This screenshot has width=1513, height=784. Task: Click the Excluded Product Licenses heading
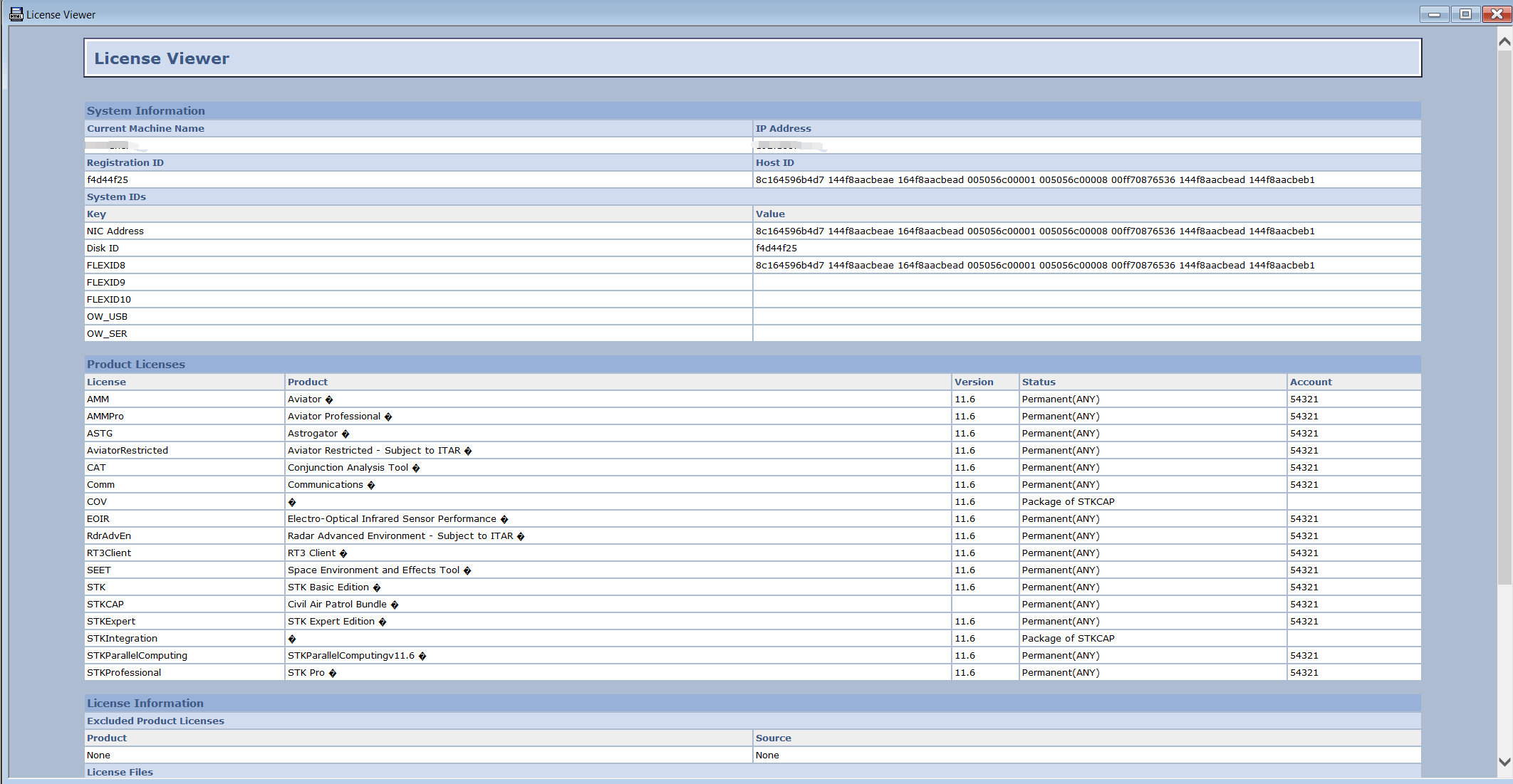[155, 721]
